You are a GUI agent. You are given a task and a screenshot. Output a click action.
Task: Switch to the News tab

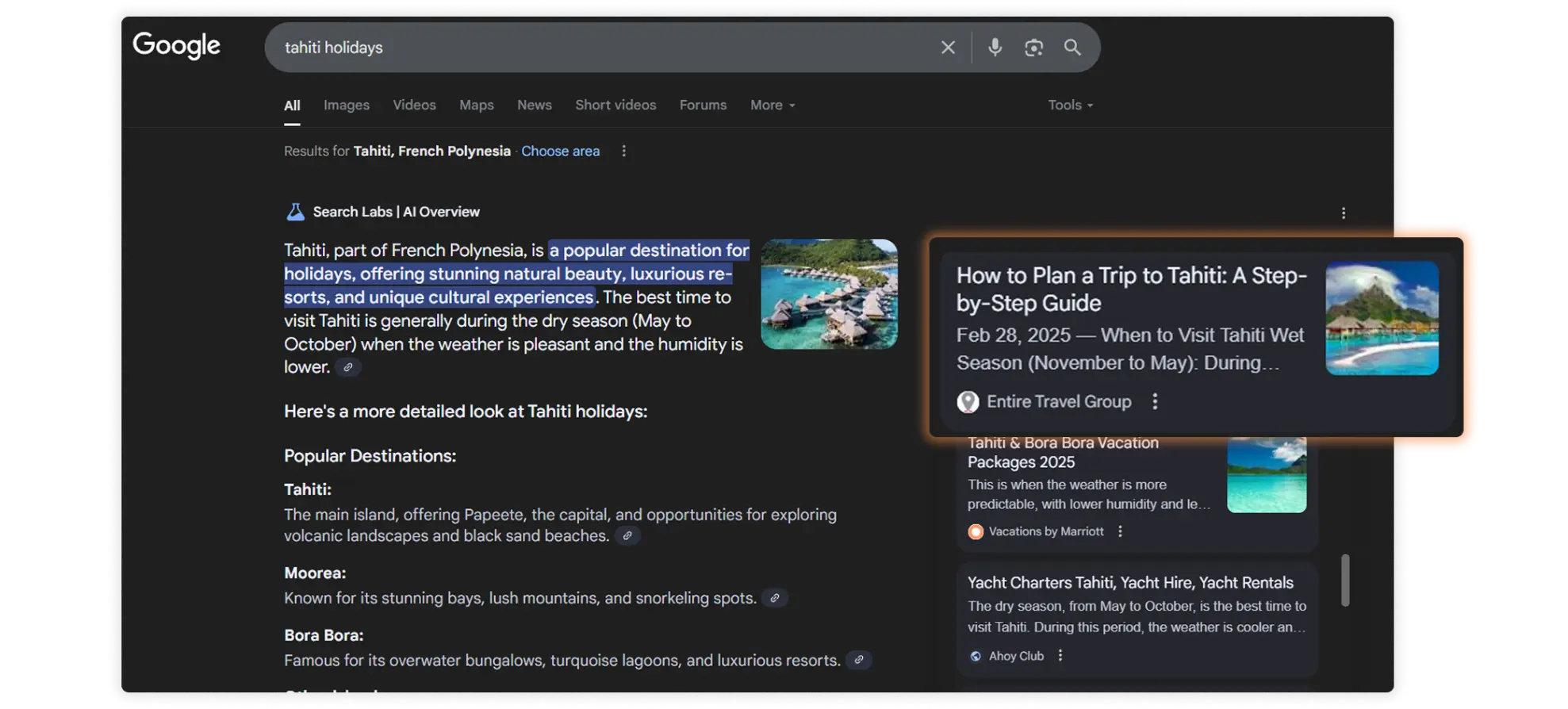click(x=534, y=105)
